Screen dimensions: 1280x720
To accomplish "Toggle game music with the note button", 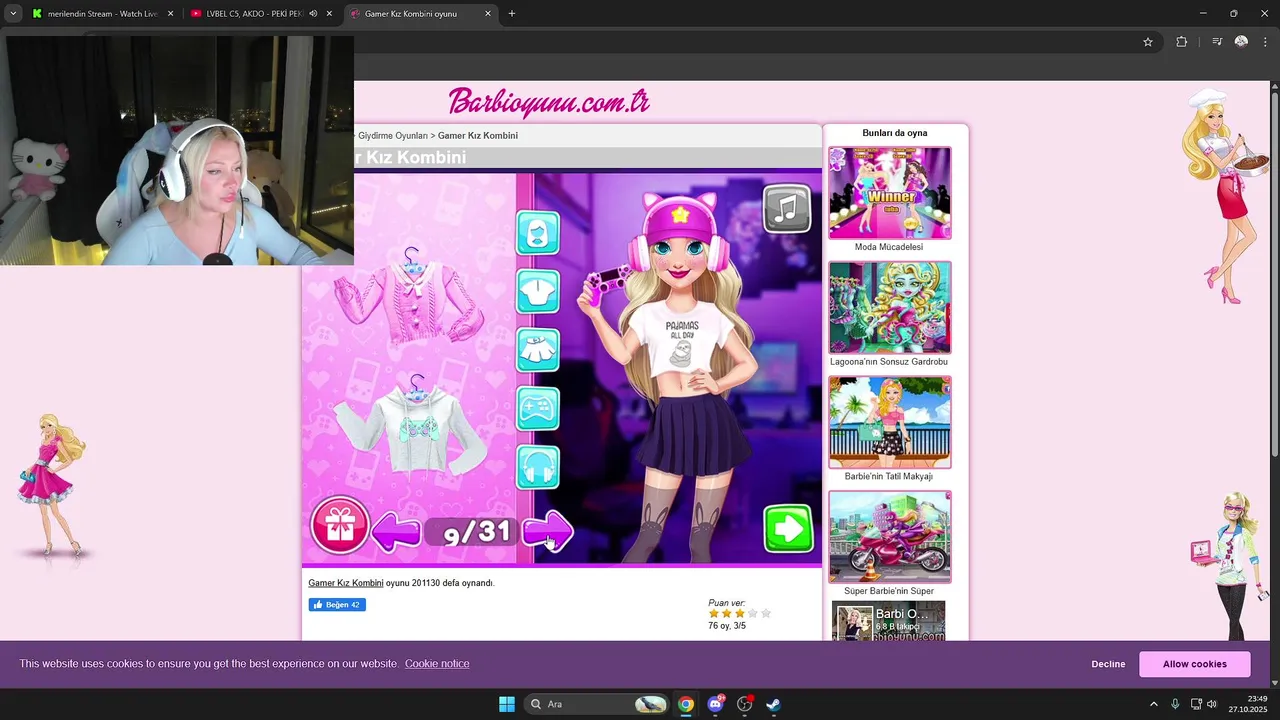I will (787, 208).
